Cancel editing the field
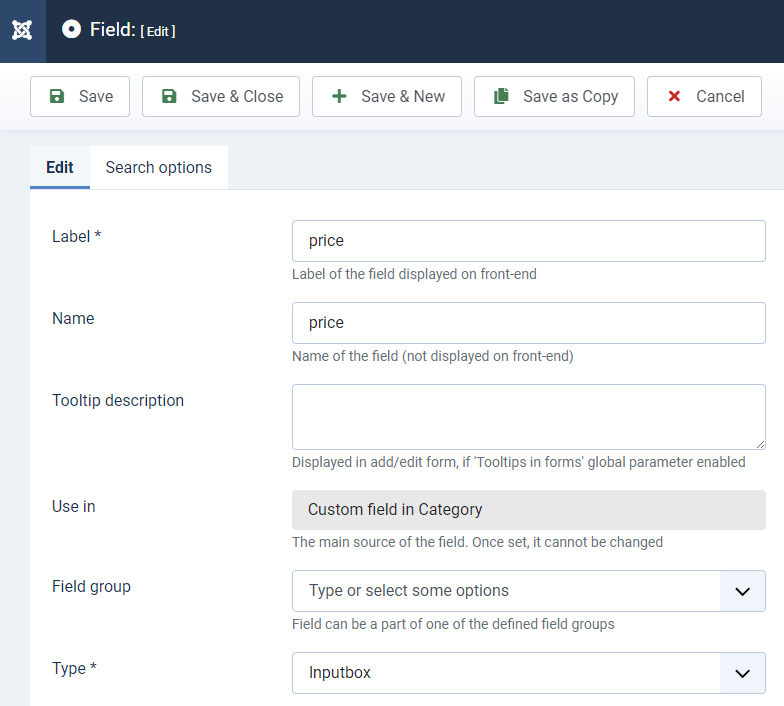This screenshot has width=784, height=706. 704,96
